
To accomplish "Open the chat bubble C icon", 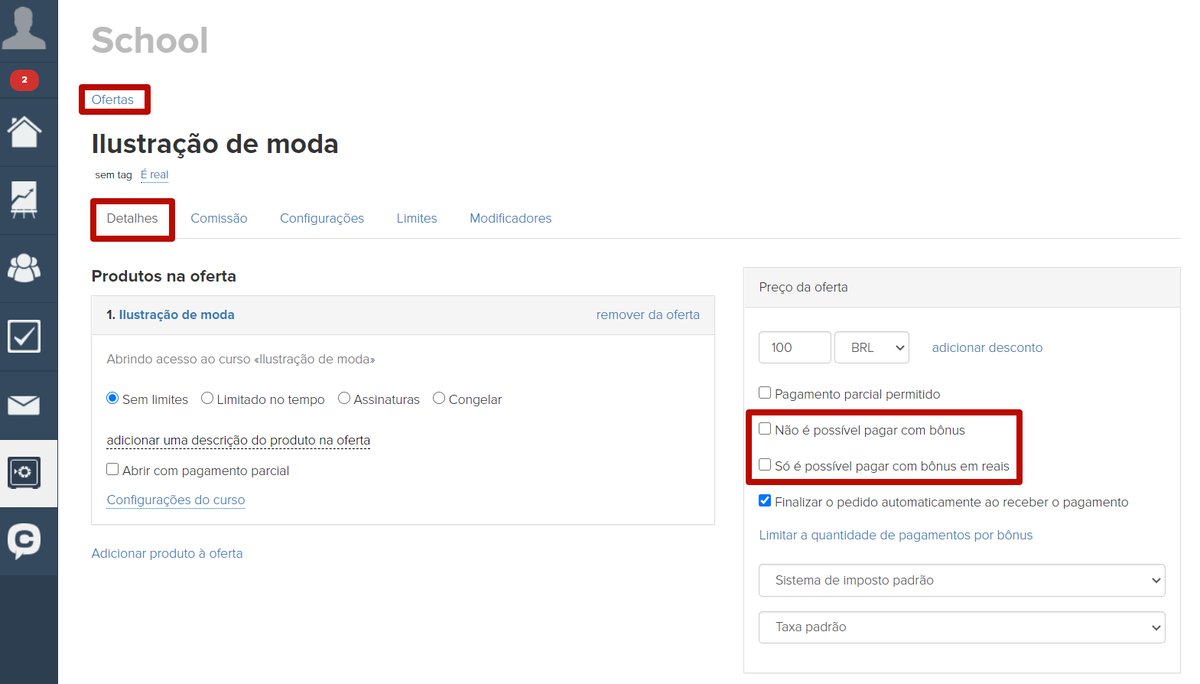I will pyautogui.click(x=24, y=541).
